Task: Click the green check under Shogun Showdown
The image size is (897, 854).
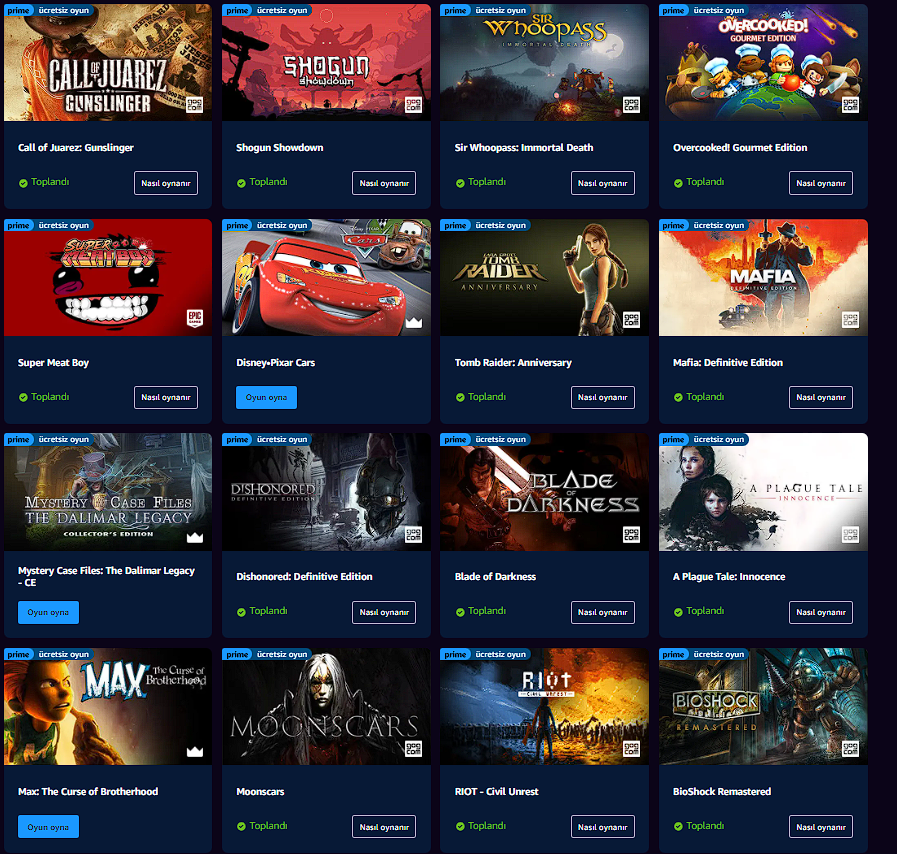Action: point(241,183)
